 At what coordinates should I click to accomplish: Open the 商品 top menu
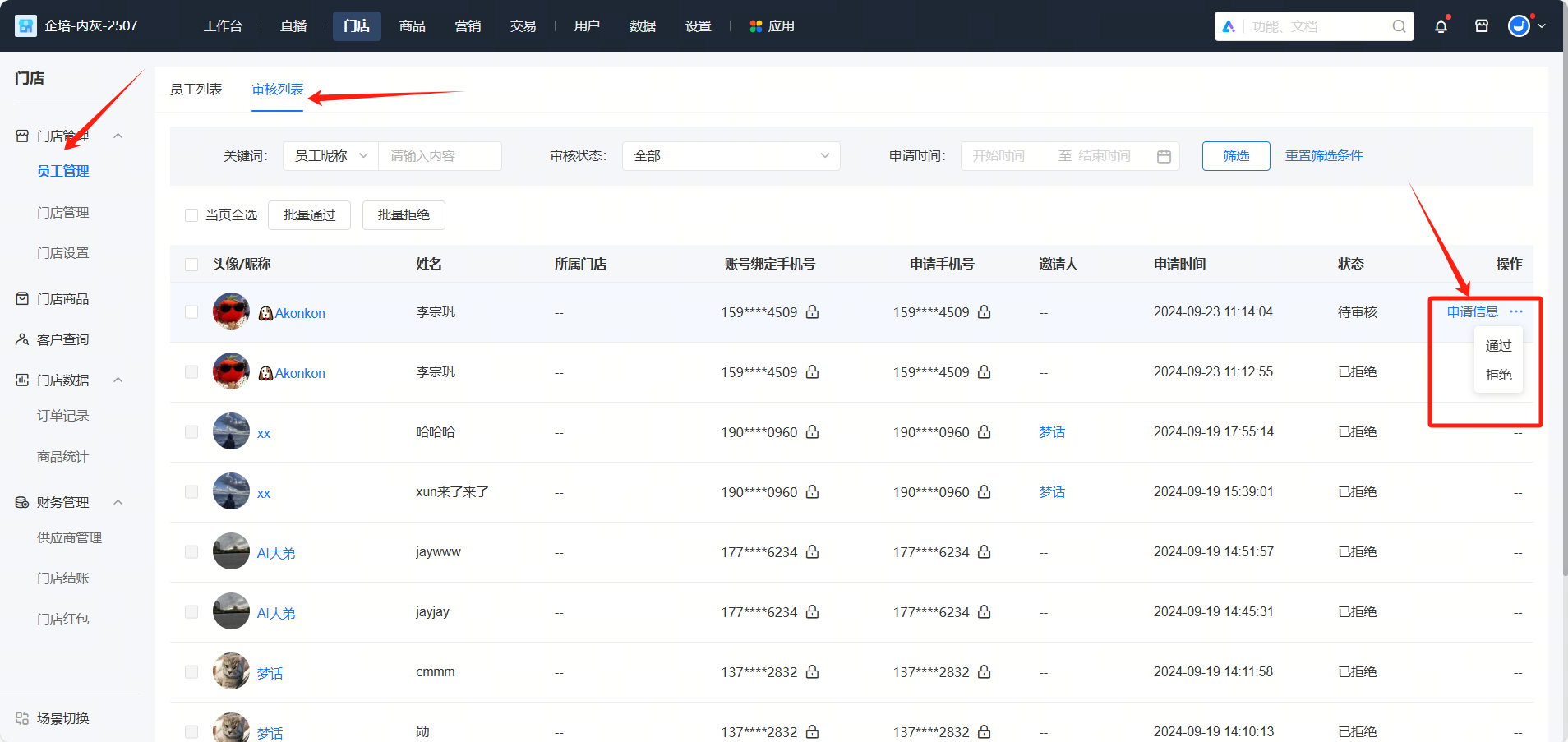(413, 26)
